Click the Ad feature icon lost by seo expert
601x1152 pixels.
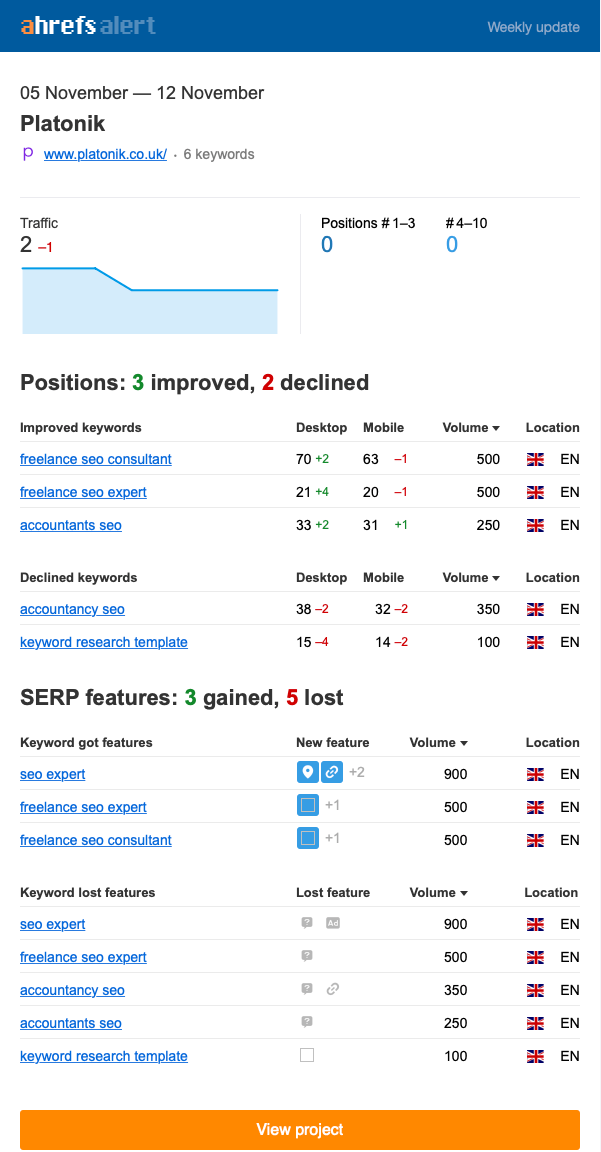click(x=332, y=923)
